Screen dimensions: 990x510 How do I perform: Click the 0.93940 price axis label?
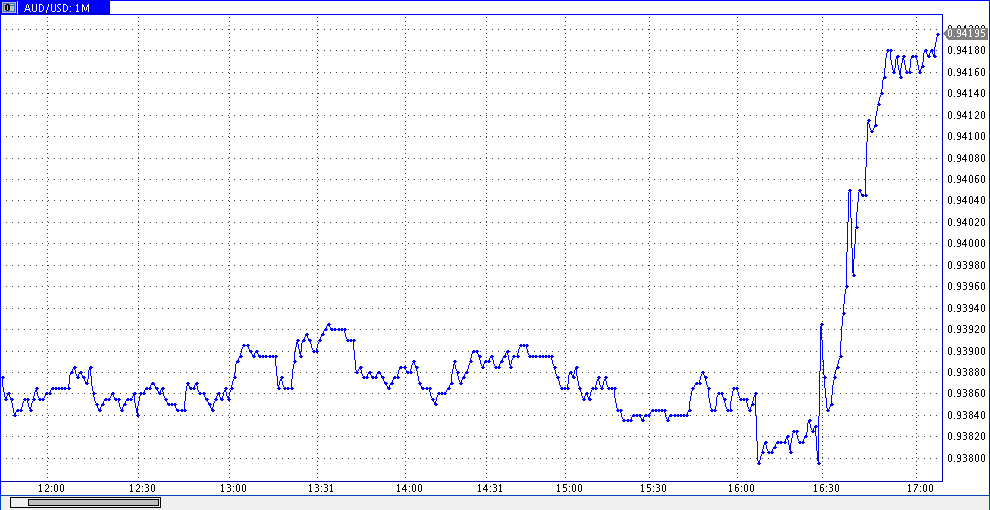pos(967,308)
